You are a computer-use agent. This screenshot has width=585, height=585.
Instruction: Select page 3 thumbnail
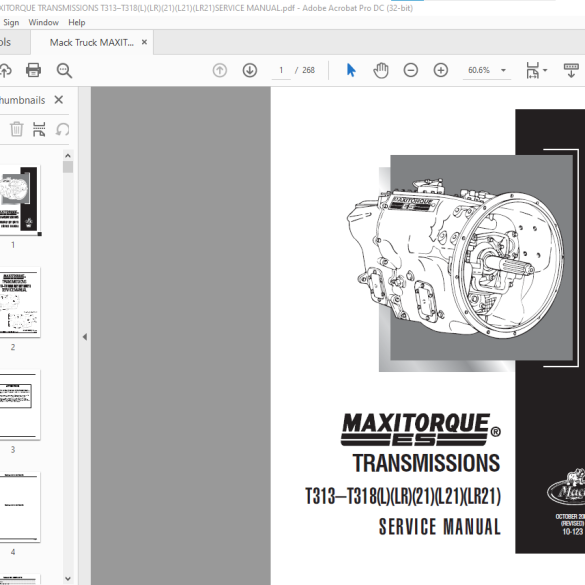click(20, 404)
